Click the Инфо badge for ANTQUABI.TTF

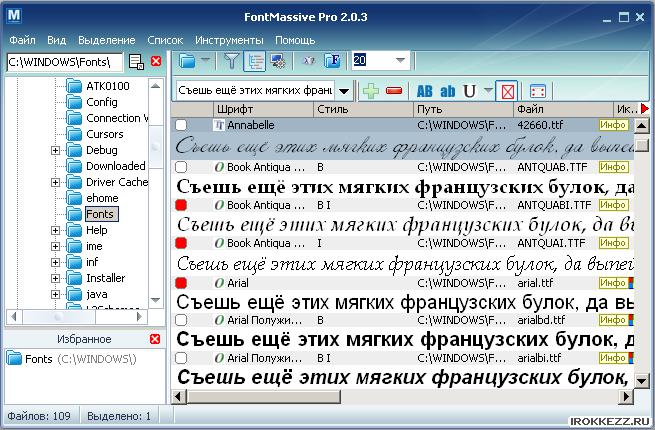(x=613, y=205)
